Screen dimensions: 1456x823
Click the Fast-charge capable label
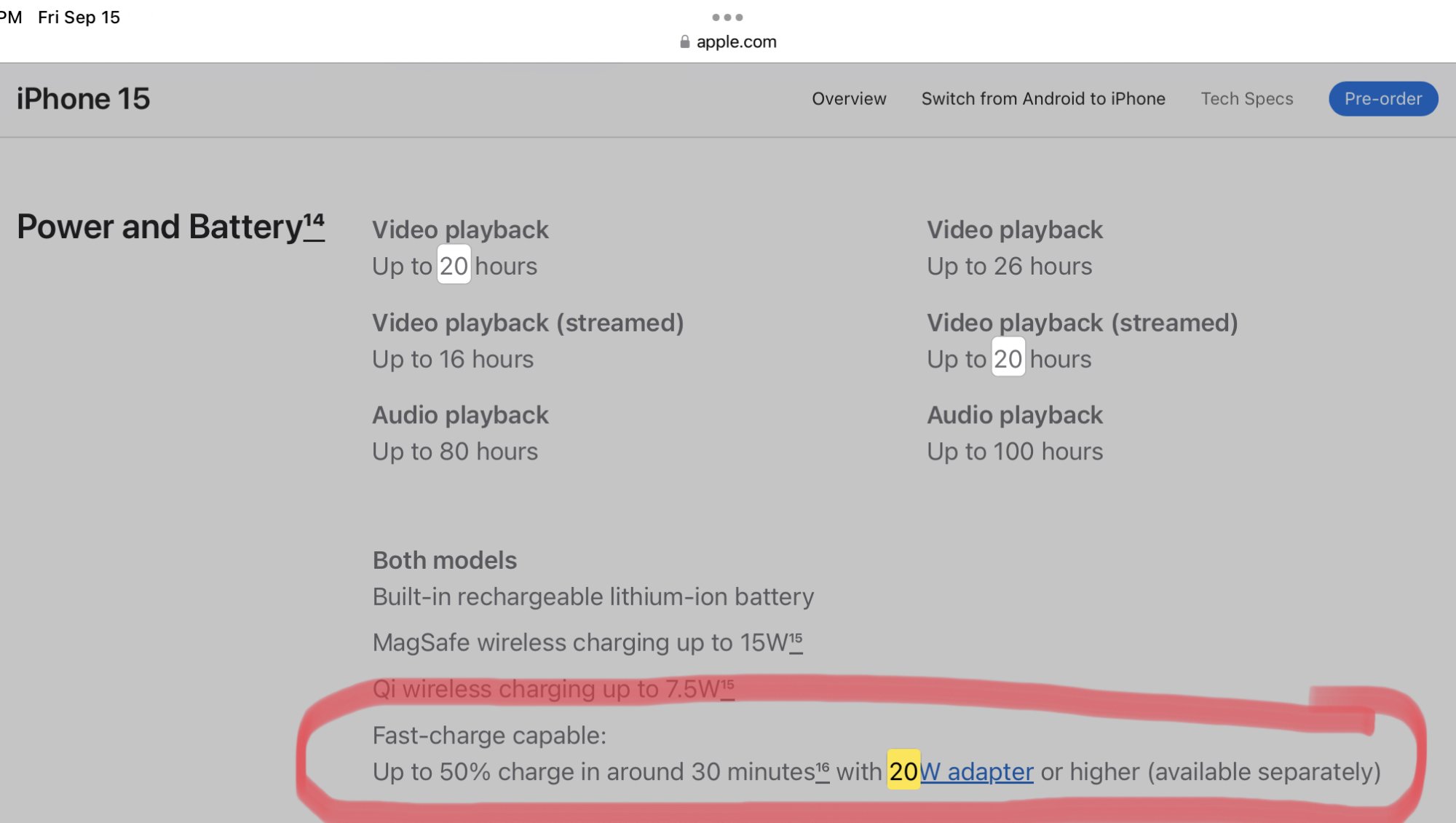tap(489, 735)
